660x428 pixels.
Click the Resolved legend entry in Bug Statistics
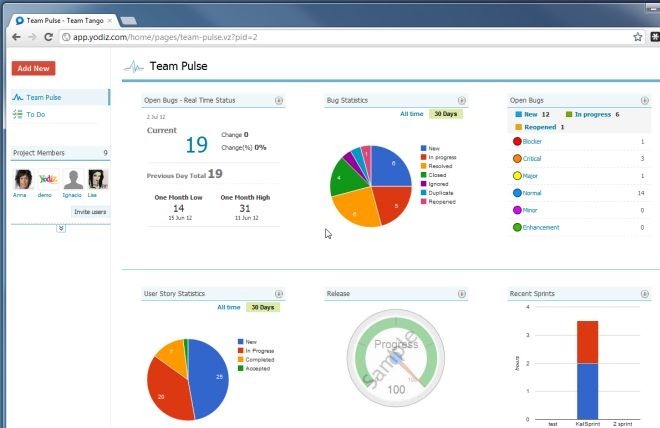pos(436,166)
